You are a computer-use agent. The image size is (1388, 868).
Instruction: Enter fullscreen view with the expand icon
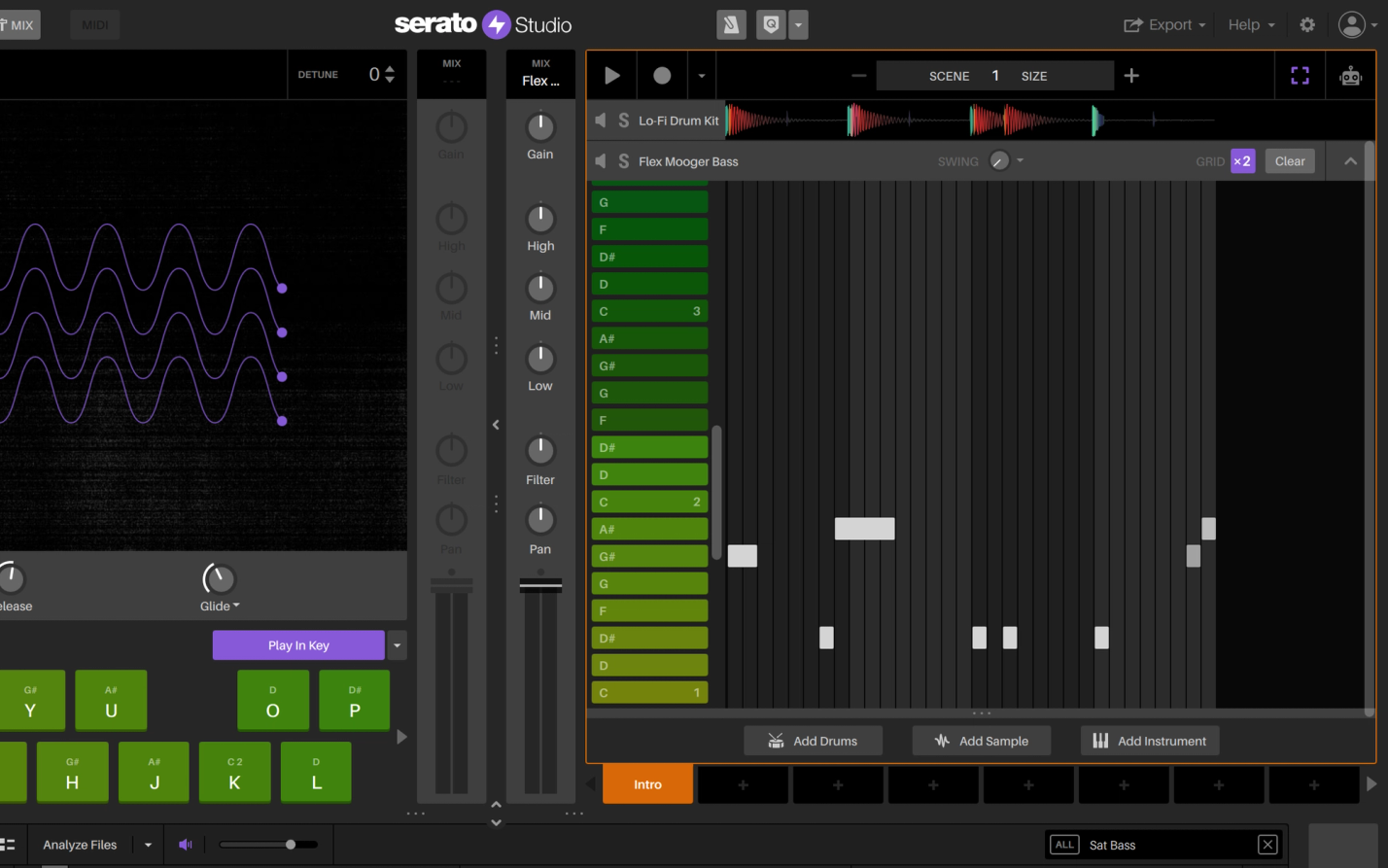[x=1300, y=75]
